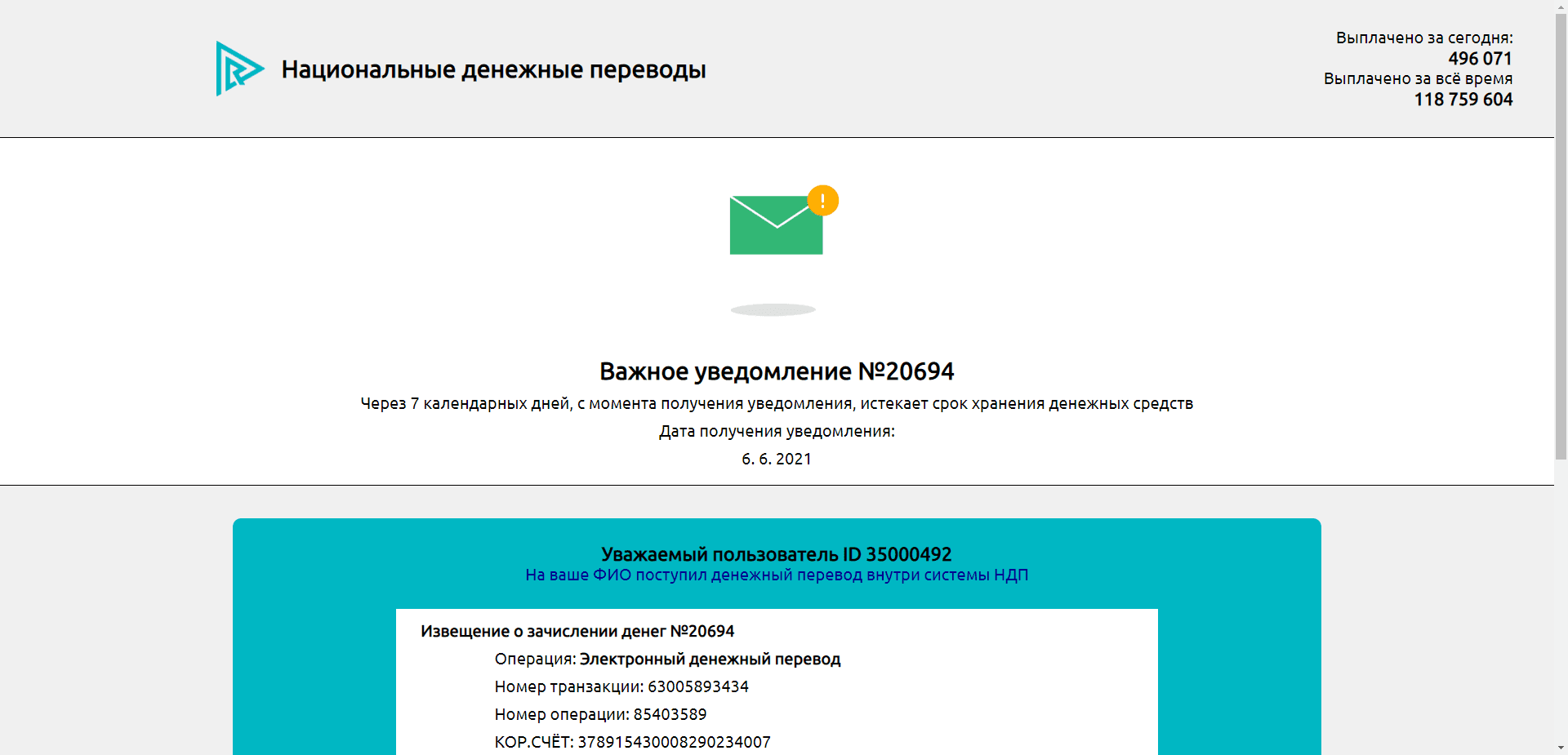Viewport: 1568px width, 755px height.
Task: Click the scrollbar down arrow
Action: [x=1561, y=748]
